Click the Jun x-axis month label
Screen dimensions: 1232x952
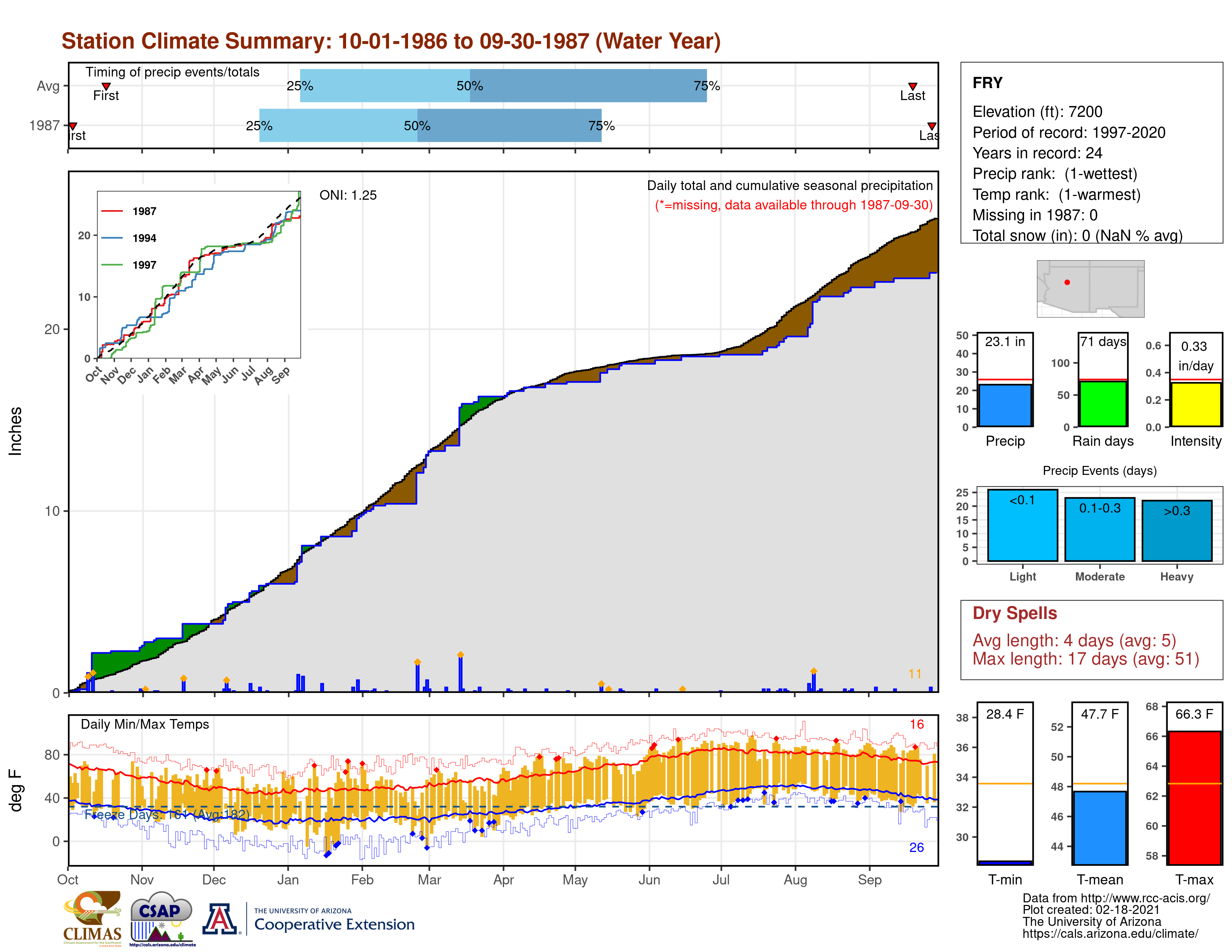(x=649, y=879)
